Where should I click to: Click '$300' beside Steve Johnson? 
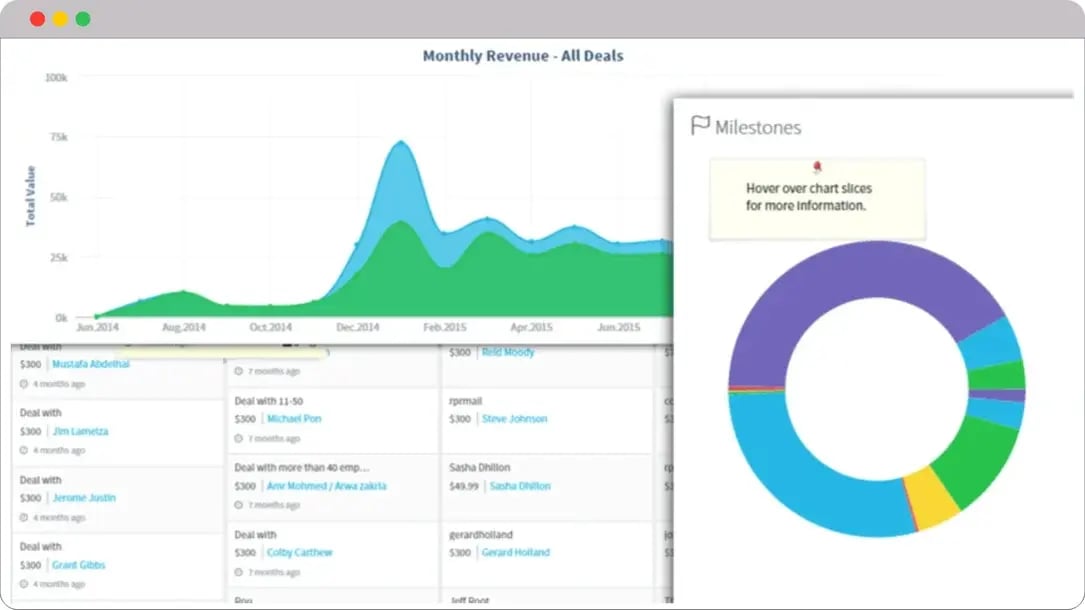[x=459, y=418]
